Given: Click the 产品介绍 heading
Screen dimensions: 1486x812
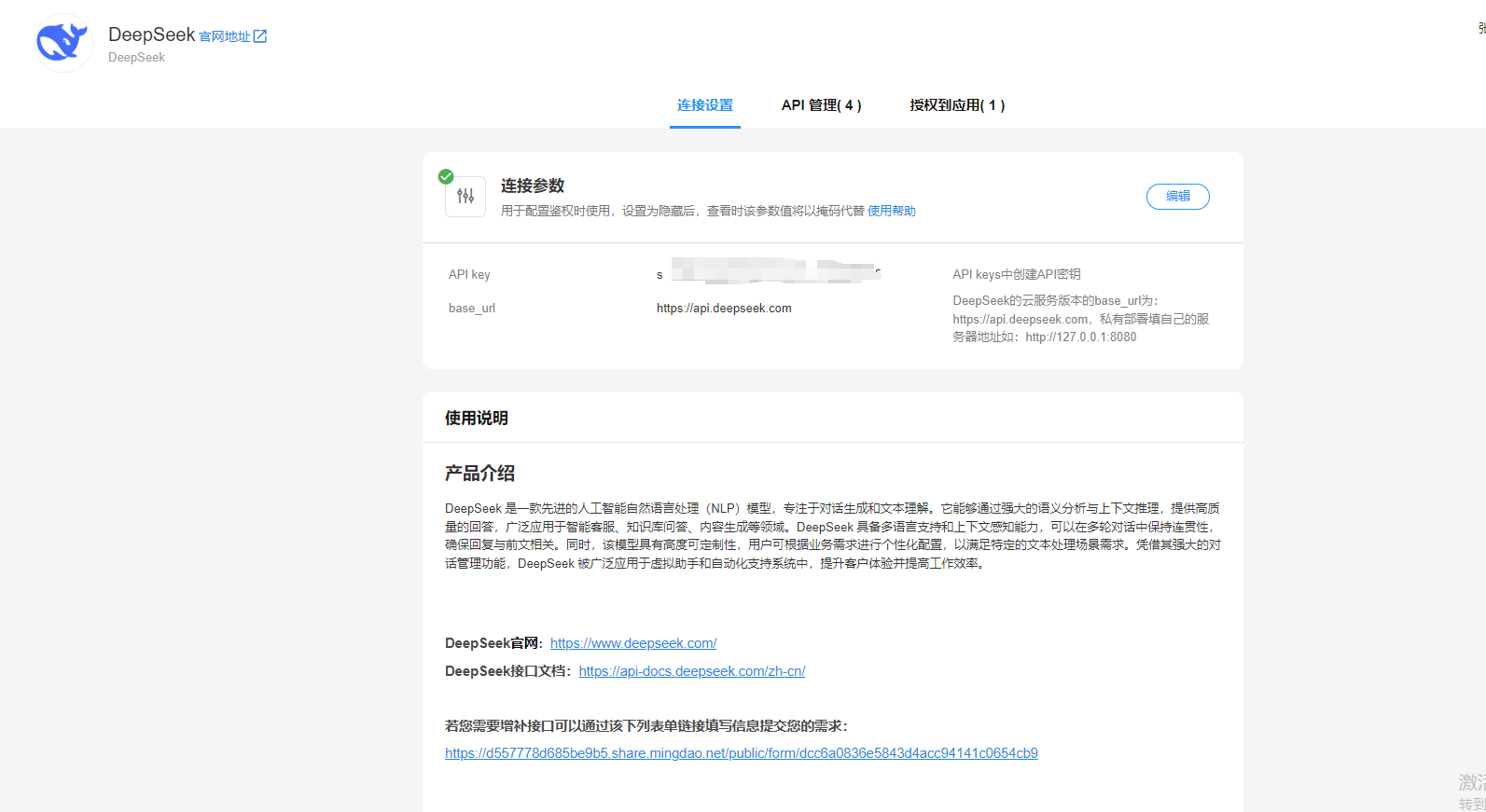Looking at the screenshot, I should pyautogui.click(x=479, y=474).
